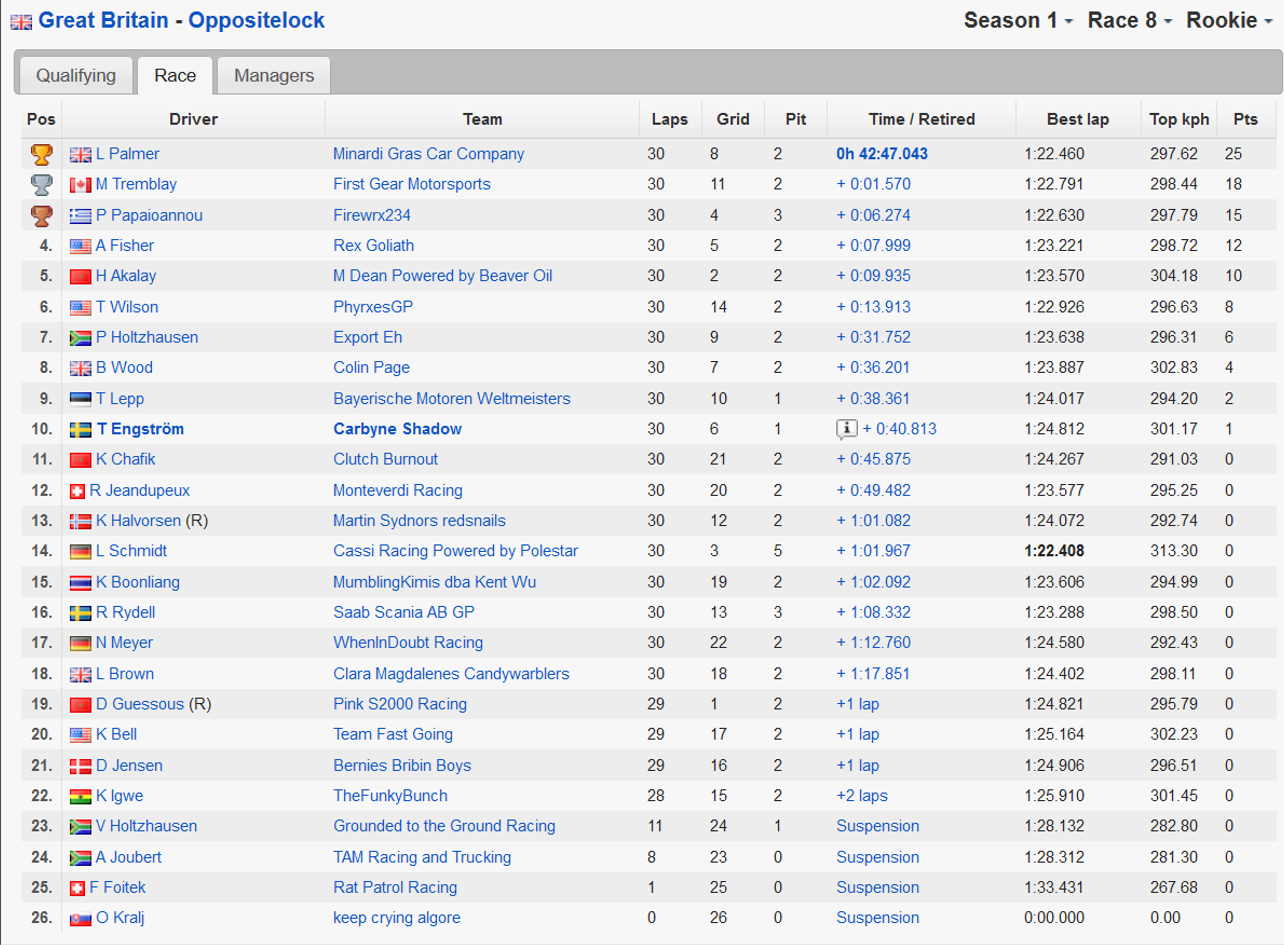
Task: Click the top speed value 313.30
Action: click(x=1174, y=551)
